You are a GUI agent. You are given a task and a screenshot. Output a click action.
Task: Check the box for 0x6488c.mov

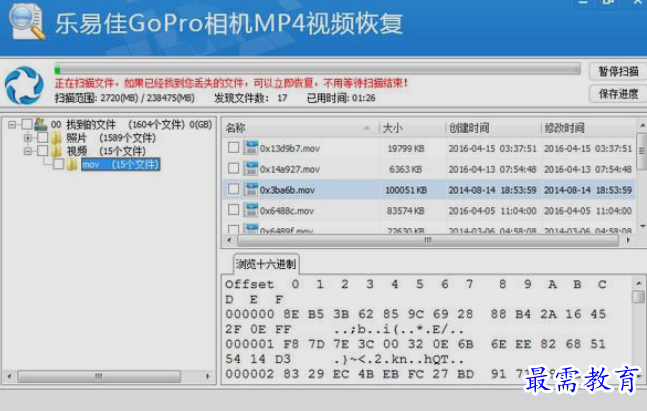233,210
